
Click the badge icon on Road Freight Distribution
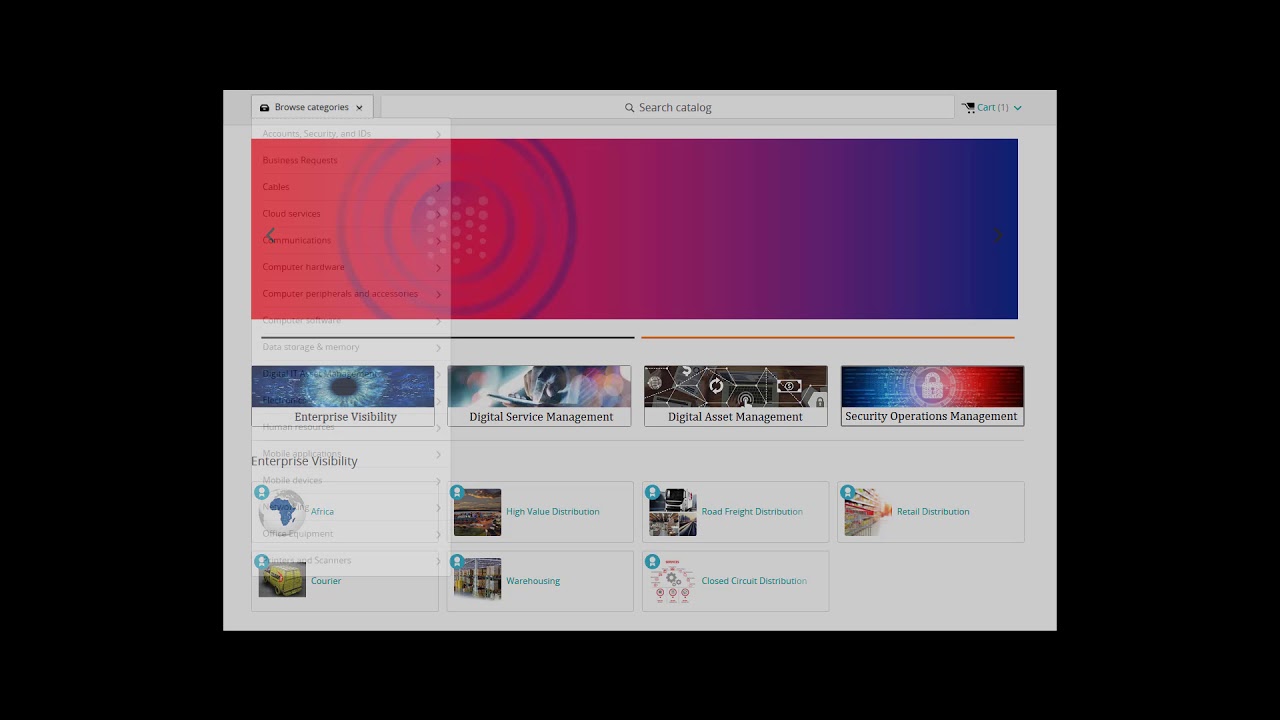(652, 492)
